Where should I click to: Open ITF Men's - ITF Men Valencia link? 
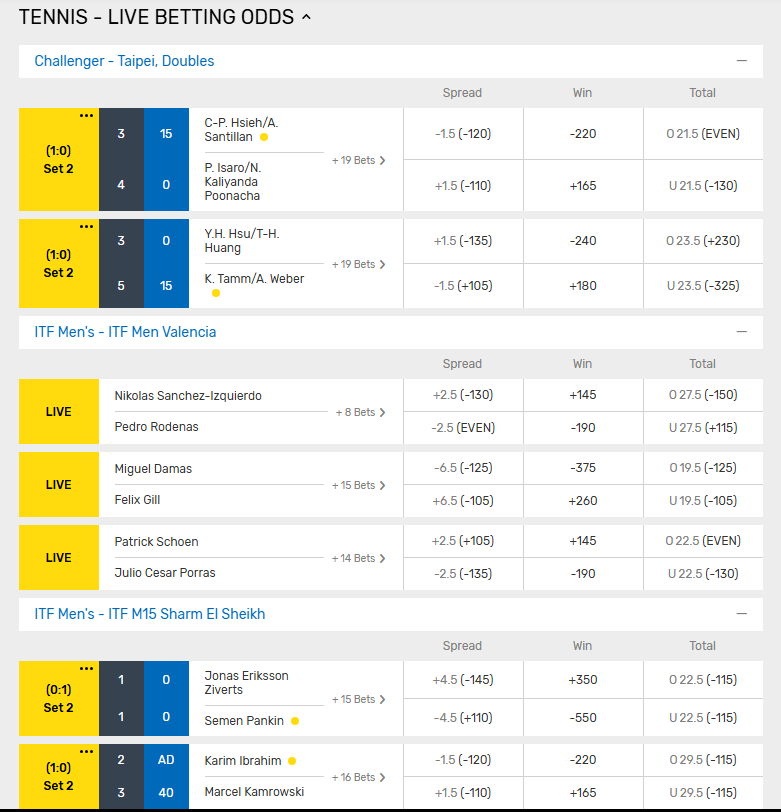(x=125, y=332)
